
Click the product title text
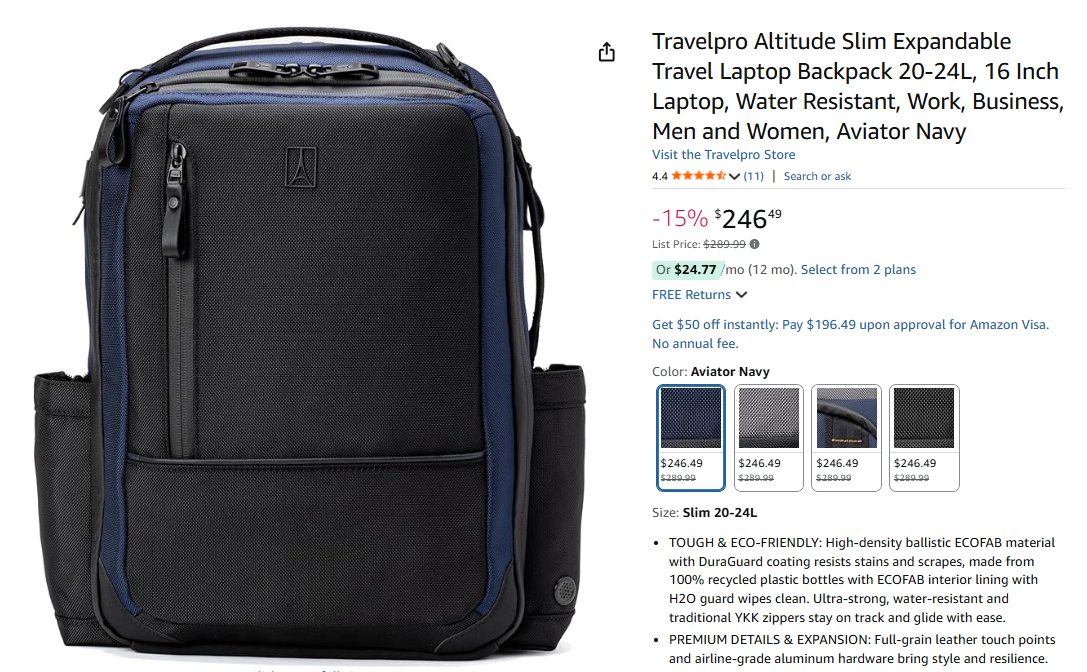858,86
